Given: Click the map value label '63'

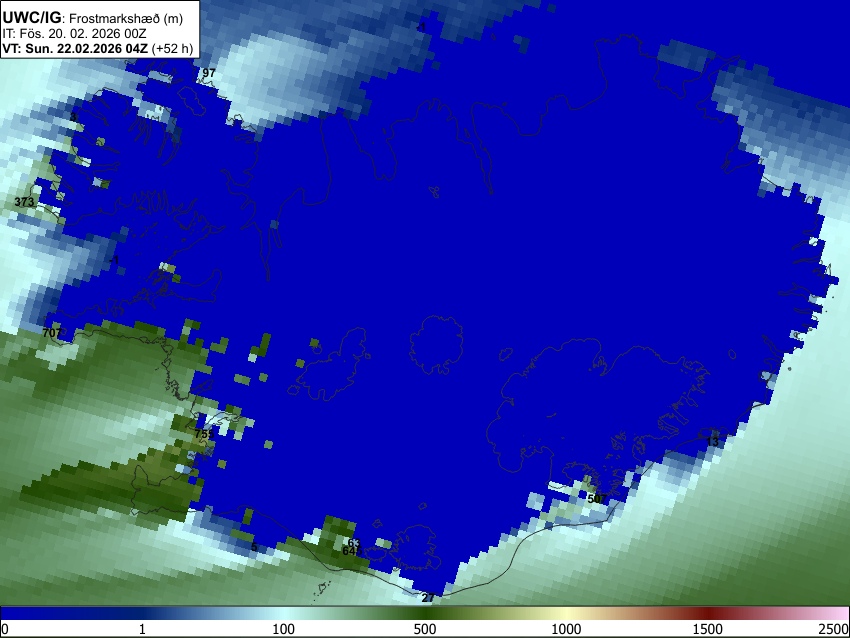Looking at the screenshot, I should (x=354, y=543).
